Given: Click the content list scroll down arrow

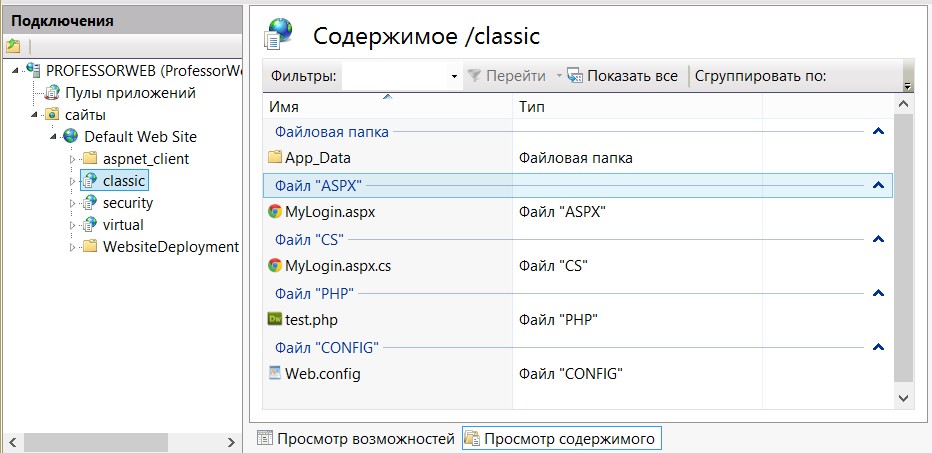Looking at the screenshot, I should click(x=903, y=398).
